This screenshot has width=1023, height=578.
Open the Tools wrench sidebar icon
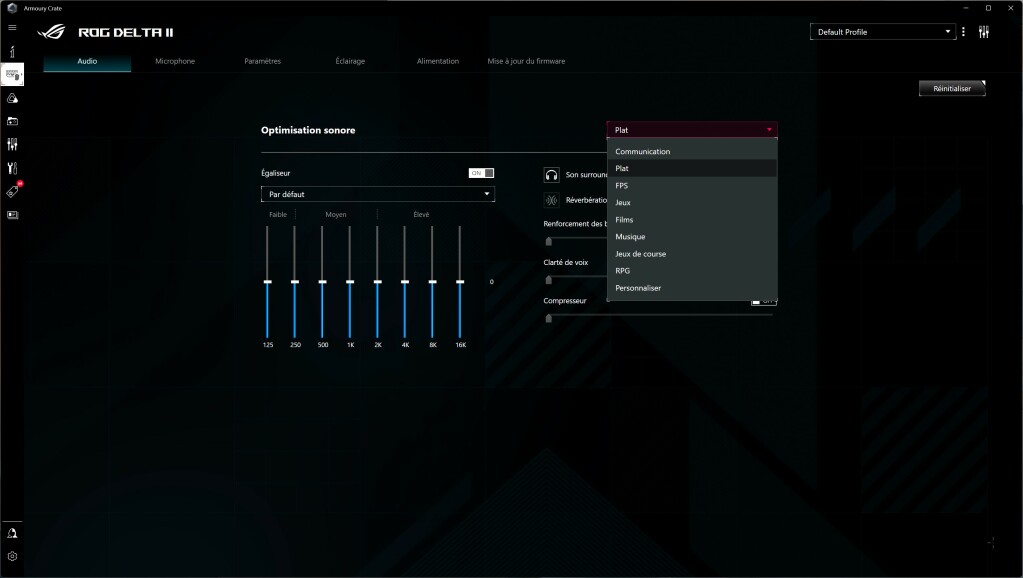(12, 168)
